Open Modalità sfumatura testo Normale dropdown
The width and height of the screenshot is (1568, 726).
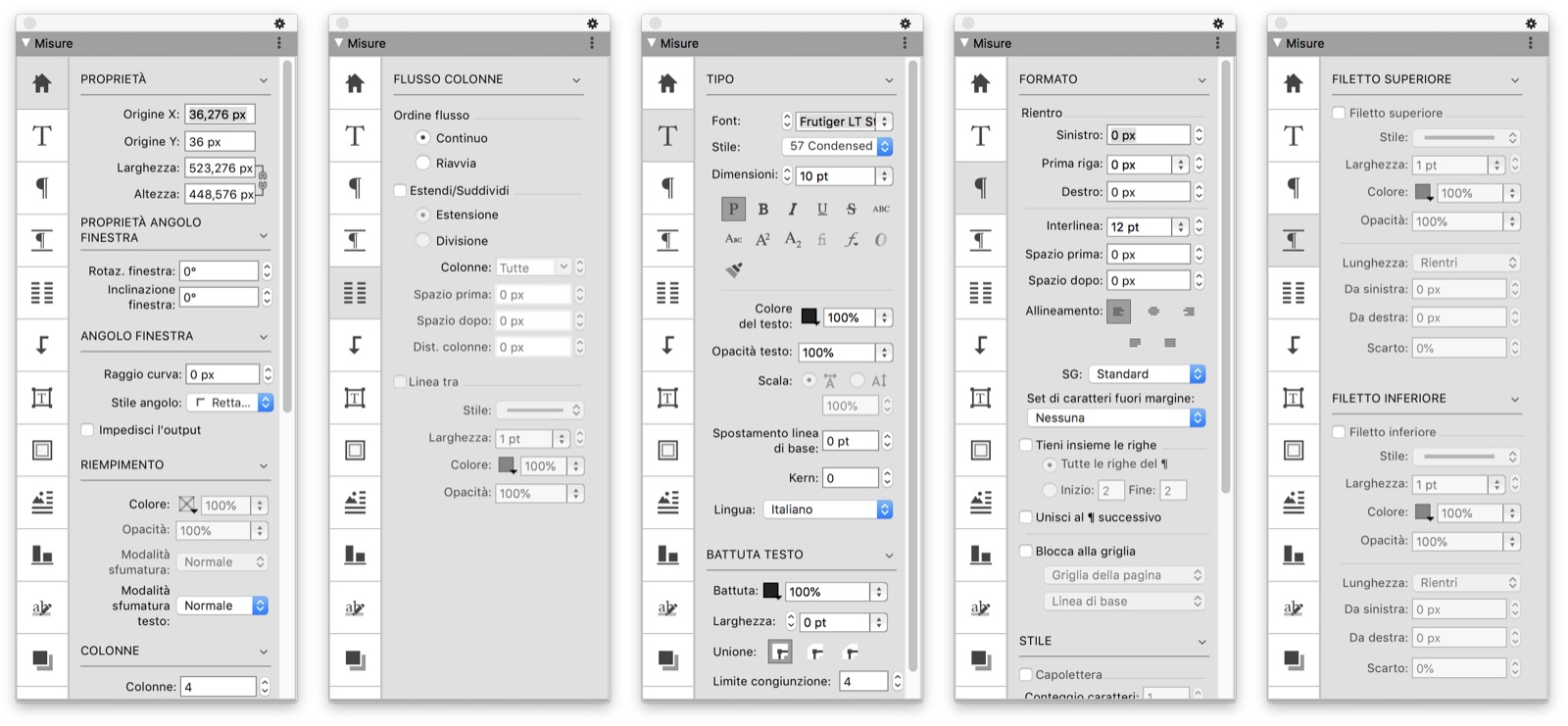click(x=223, y=606)
